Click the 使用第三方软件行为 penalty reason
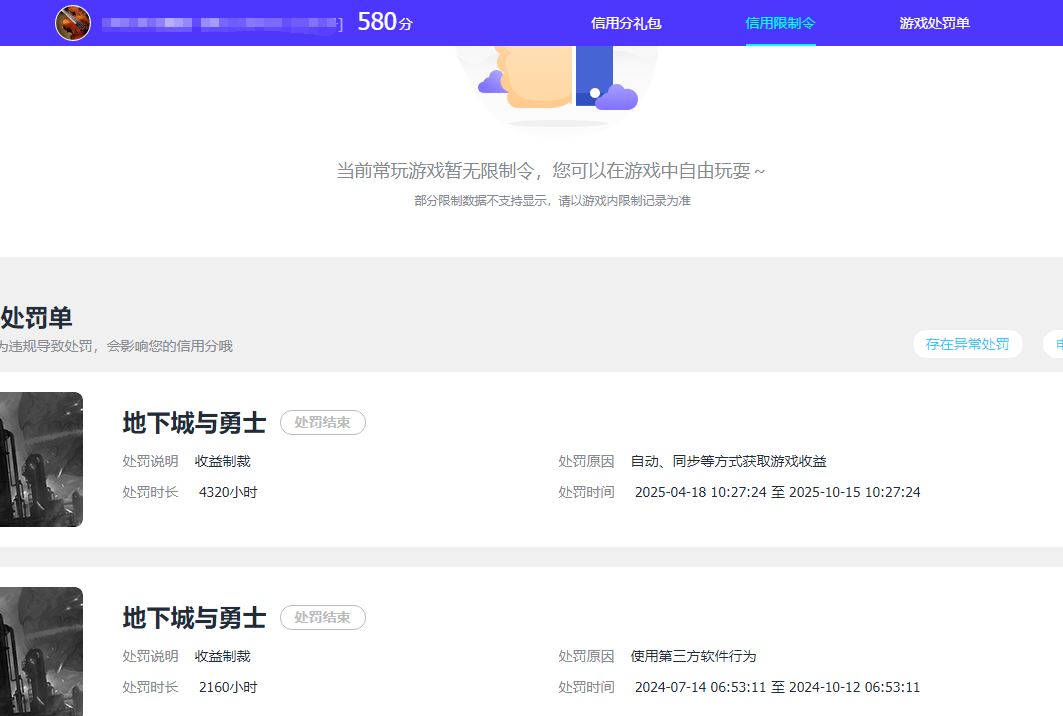The image size is (1063, 716). (693, 657)
